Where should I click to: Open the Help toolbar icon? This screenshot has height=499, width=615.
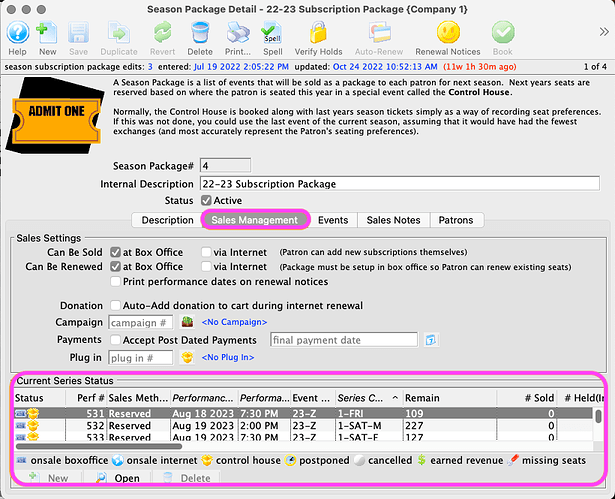18,32
